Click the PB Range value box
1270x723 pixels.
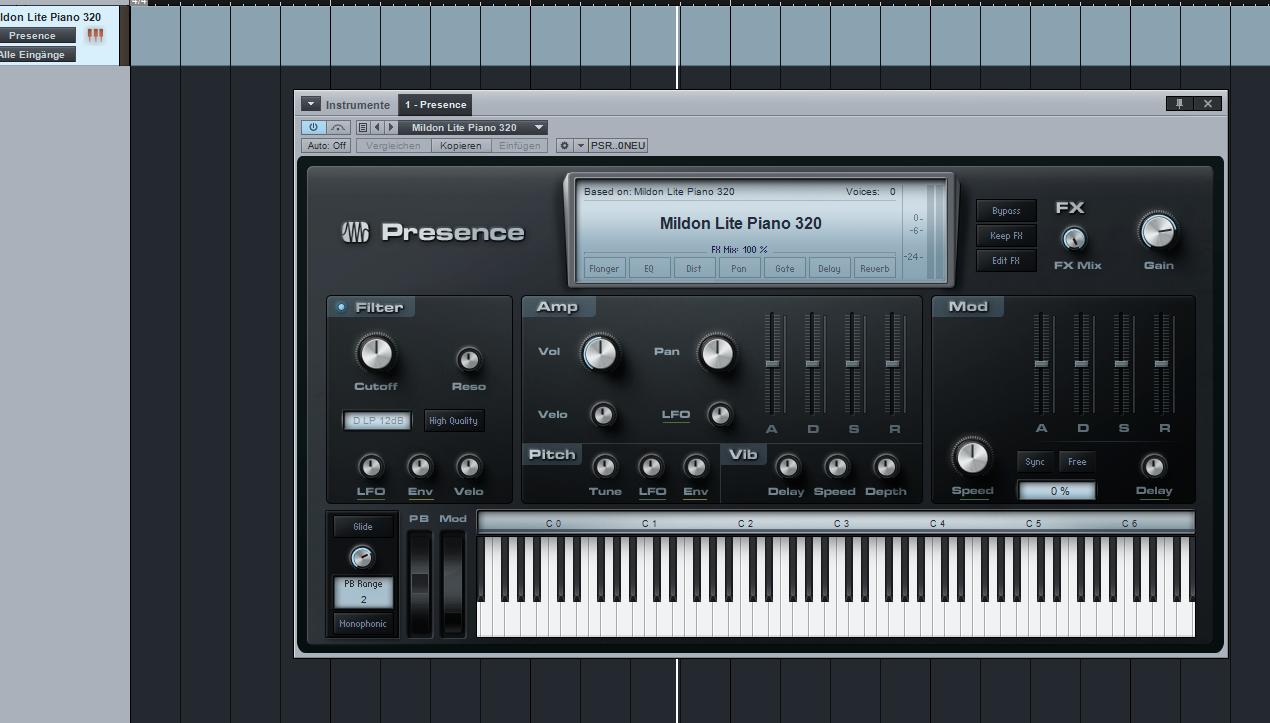[363, 591]
